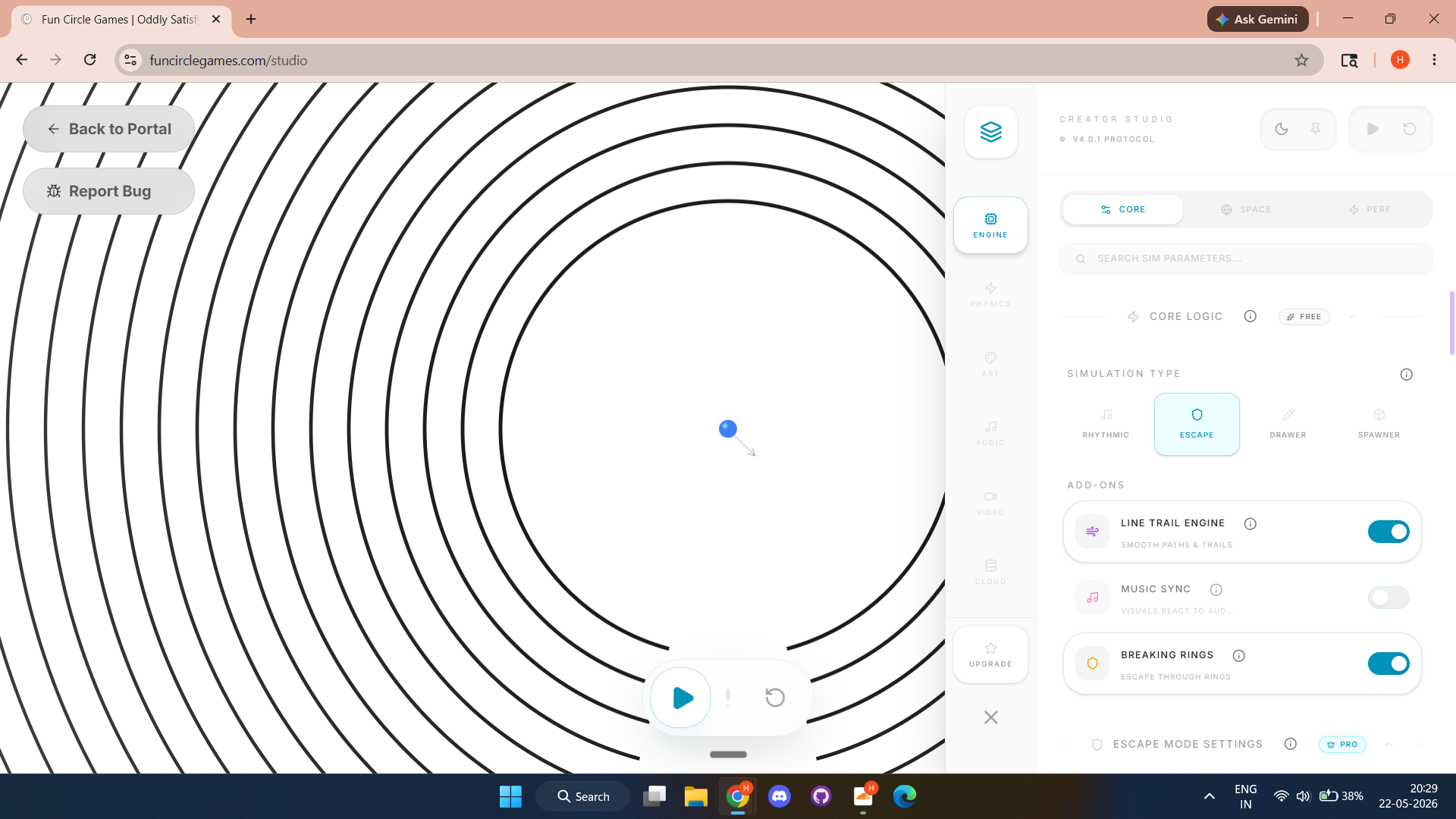Open File Explorer from the taskbar

click(x=695, y=796)
